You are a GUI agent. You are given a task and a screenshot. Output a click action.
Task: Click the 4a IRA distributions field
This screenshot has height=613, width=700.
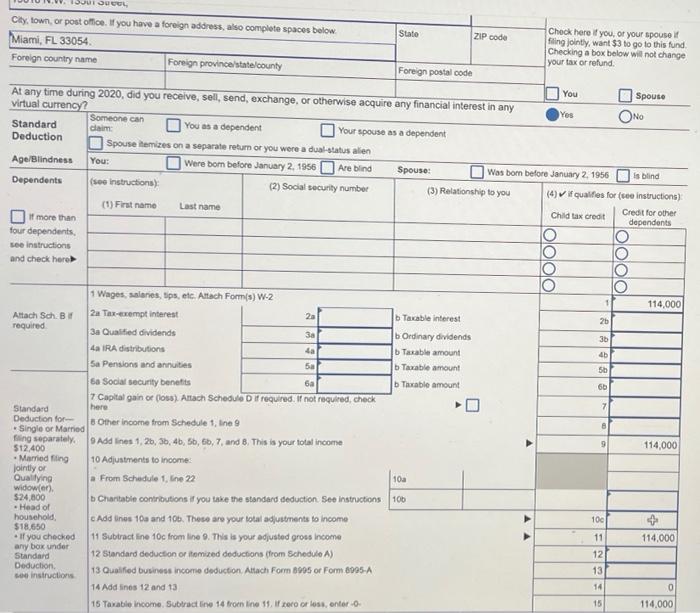click(x=354, y=351)
